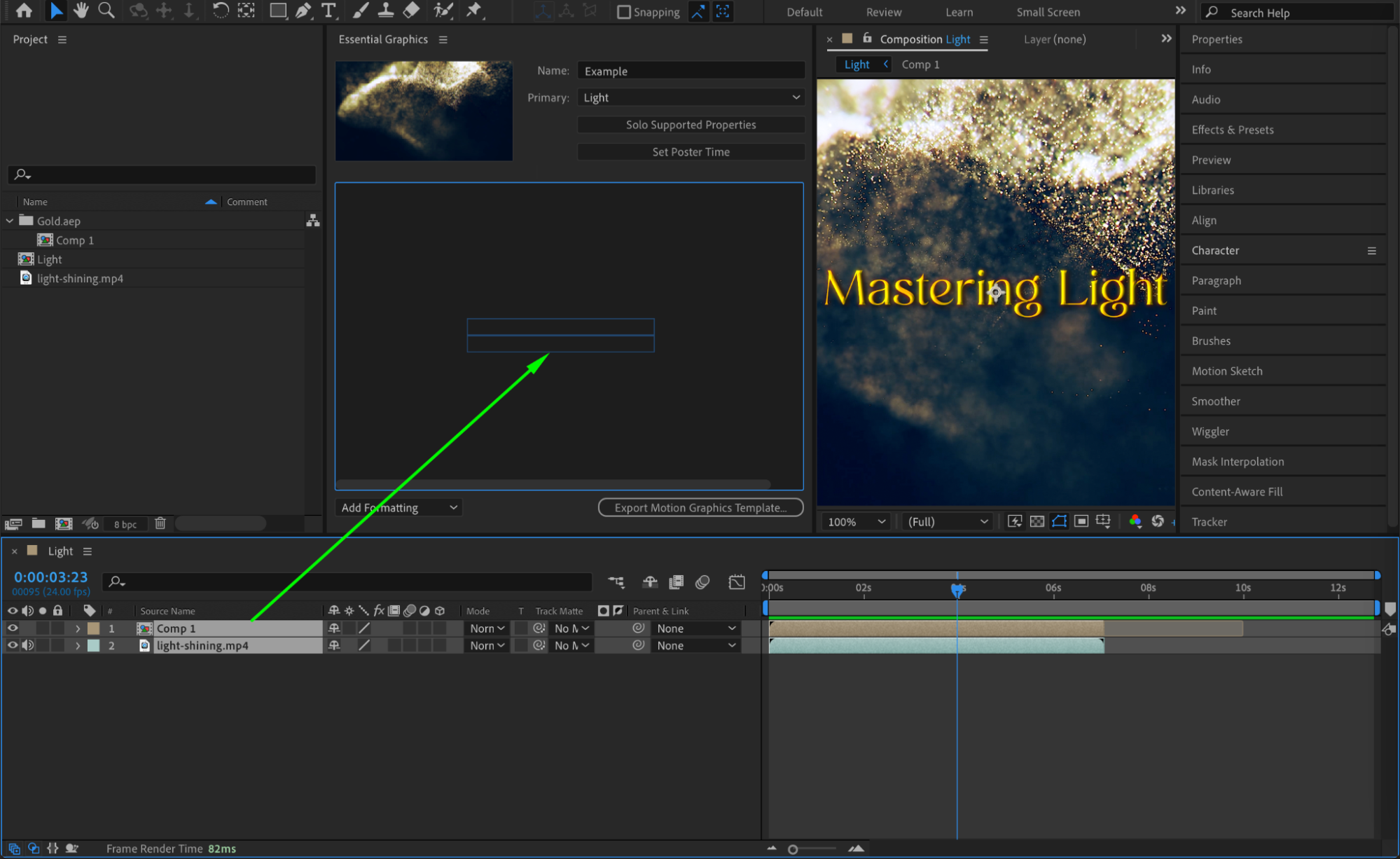Viewport: 1400px width, 859px height.
Task: Click the Home icon
Action: click(24, 11)
